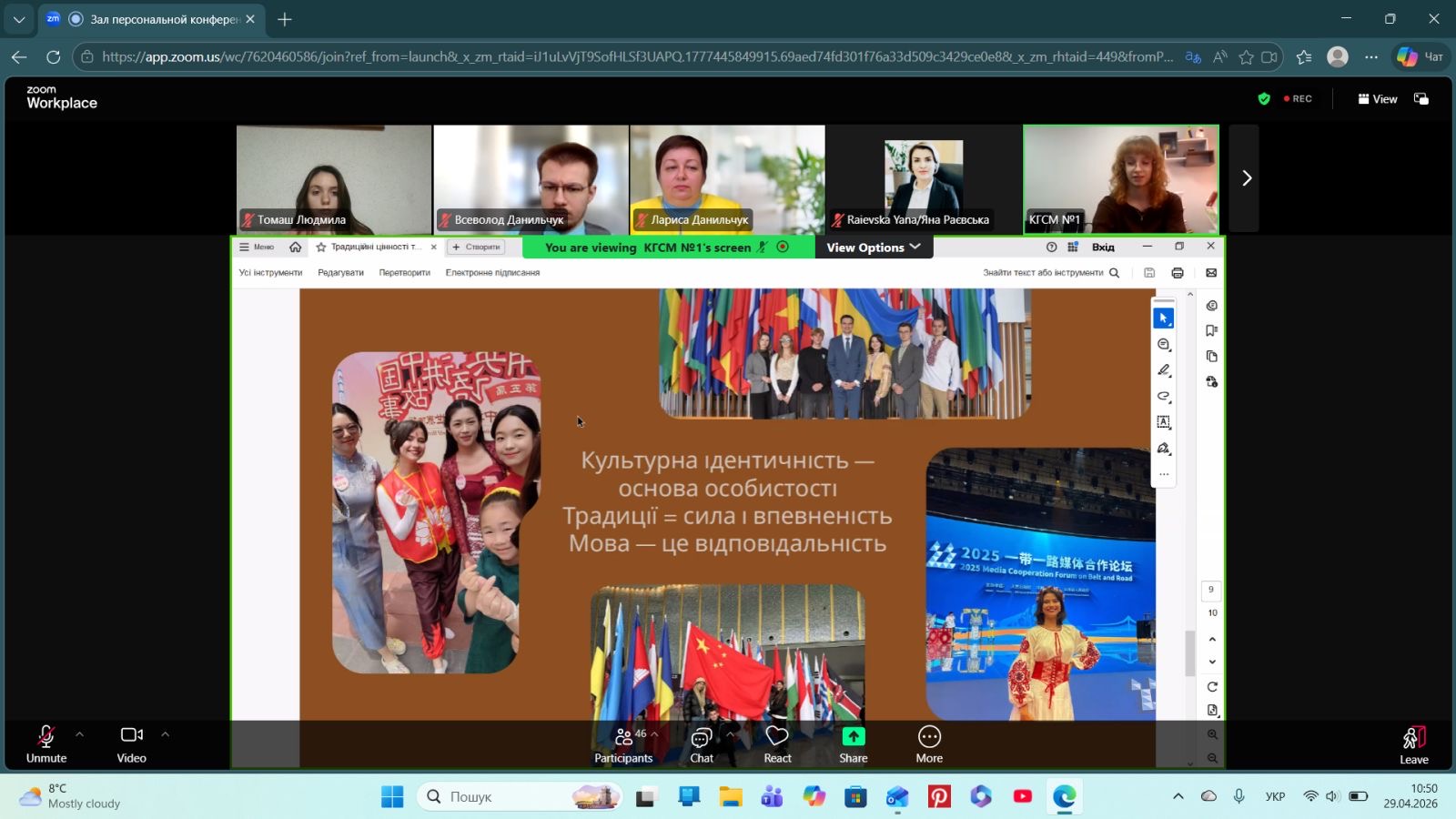Switch УКР keyboard language
1456x819 pixels.
pyautogui.click(x=1275, y=796)
